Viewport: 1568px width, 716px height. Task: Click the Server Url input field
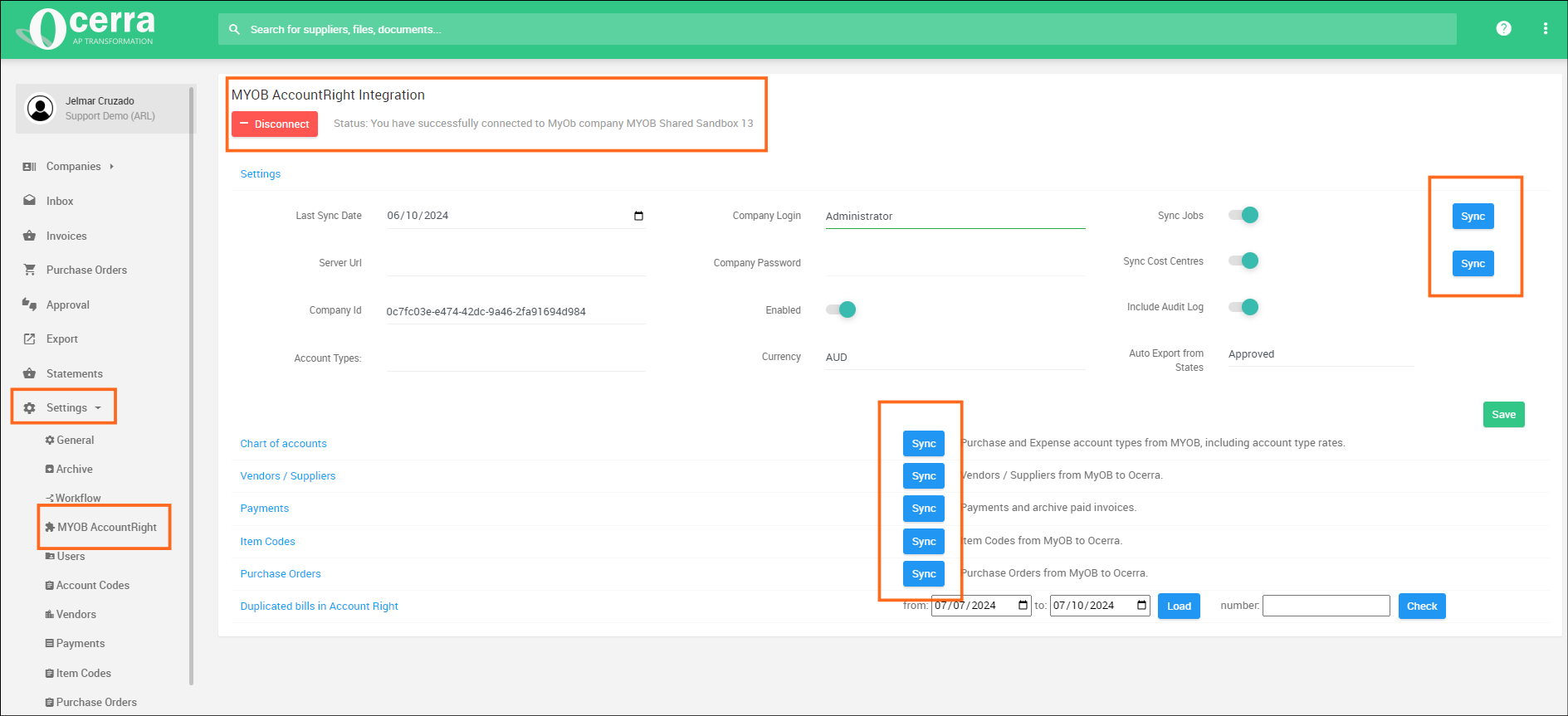click(515, 263)
